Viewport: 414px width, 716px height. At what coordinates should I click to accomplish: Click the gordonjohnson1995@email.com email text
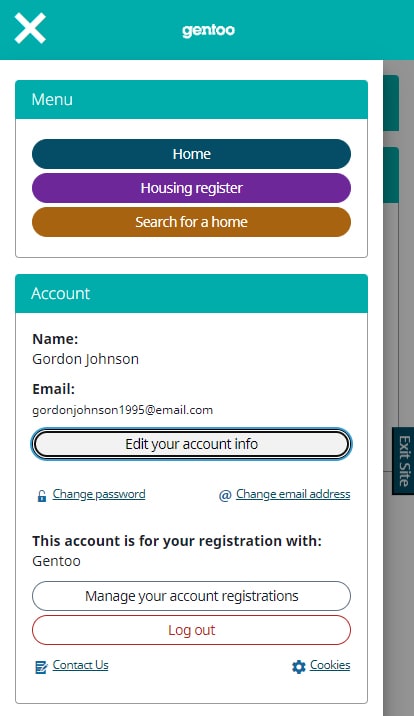(x=122, y=410)
